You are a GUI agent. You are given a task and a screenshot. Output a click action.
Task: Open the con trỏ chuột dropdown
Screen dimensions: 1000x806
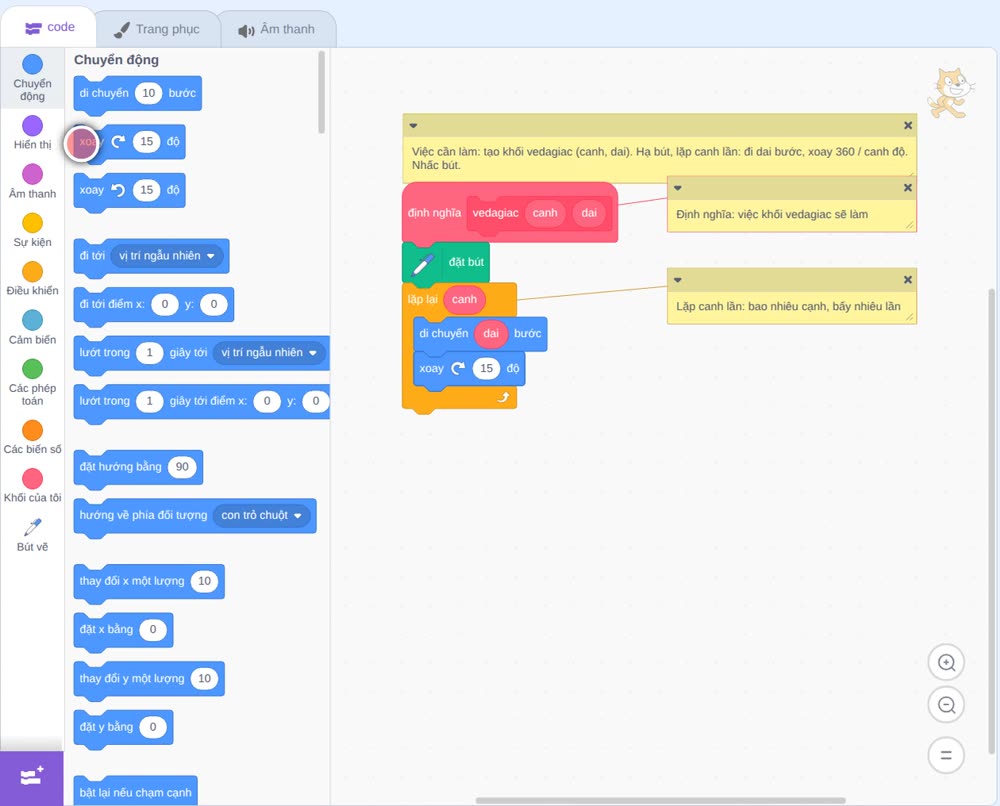coord(261,515)
